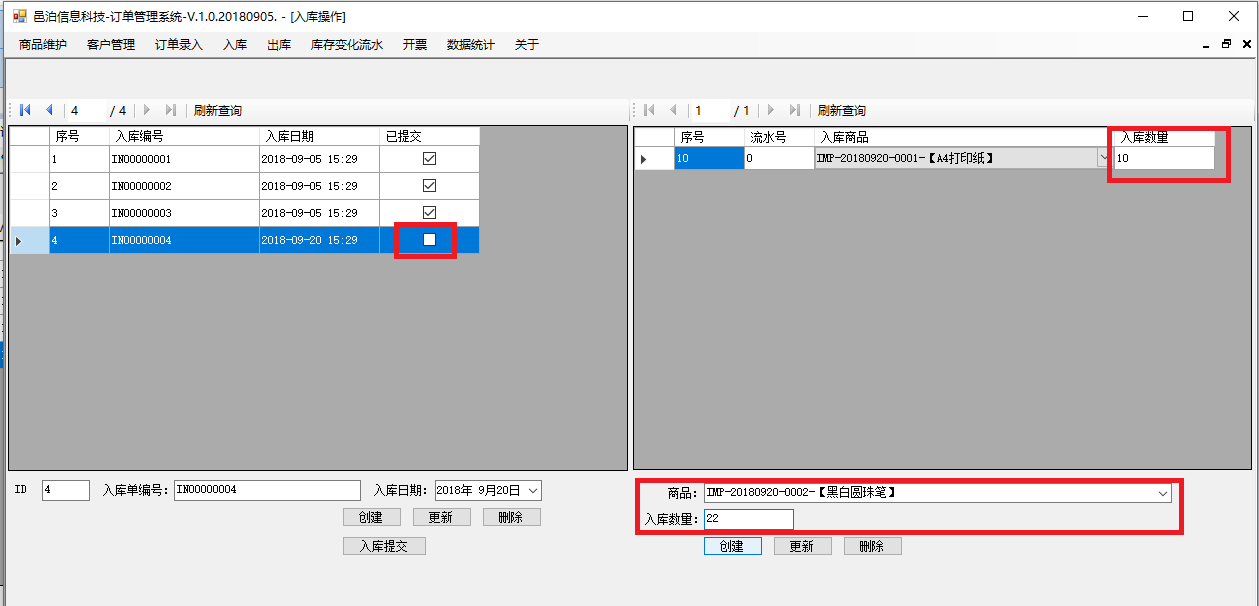Open the 开票 menu
The image size is (1259, 606).
point(415,44)
